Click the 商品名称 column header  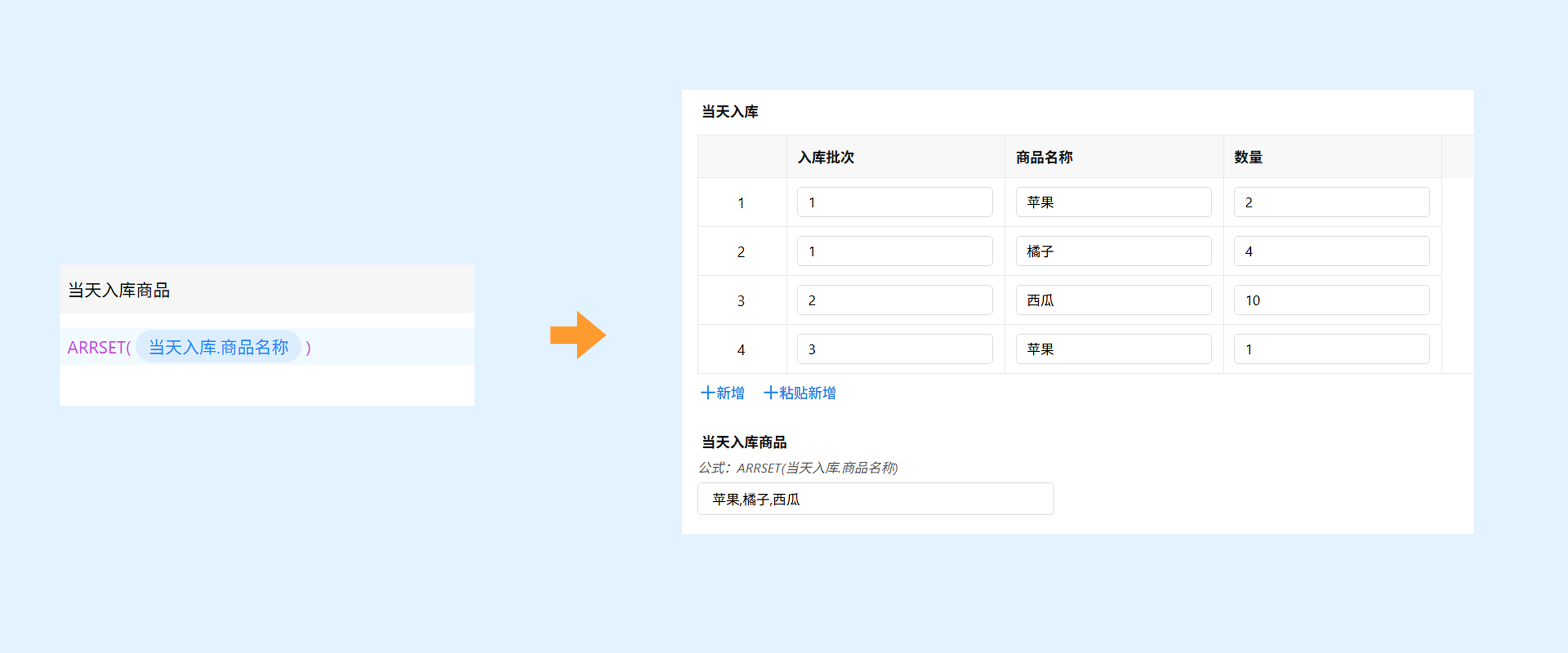(1044, 157)
